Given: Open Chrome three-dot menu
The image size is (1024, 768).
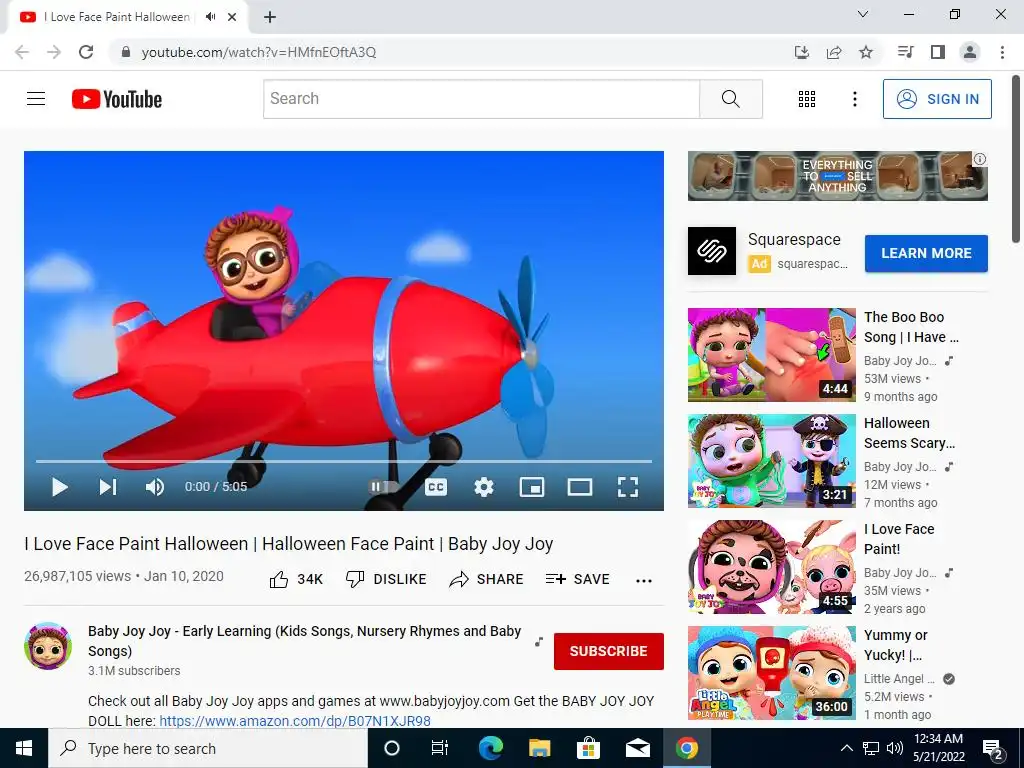Looking at the screenshot, I should [x=1002, y=52].
